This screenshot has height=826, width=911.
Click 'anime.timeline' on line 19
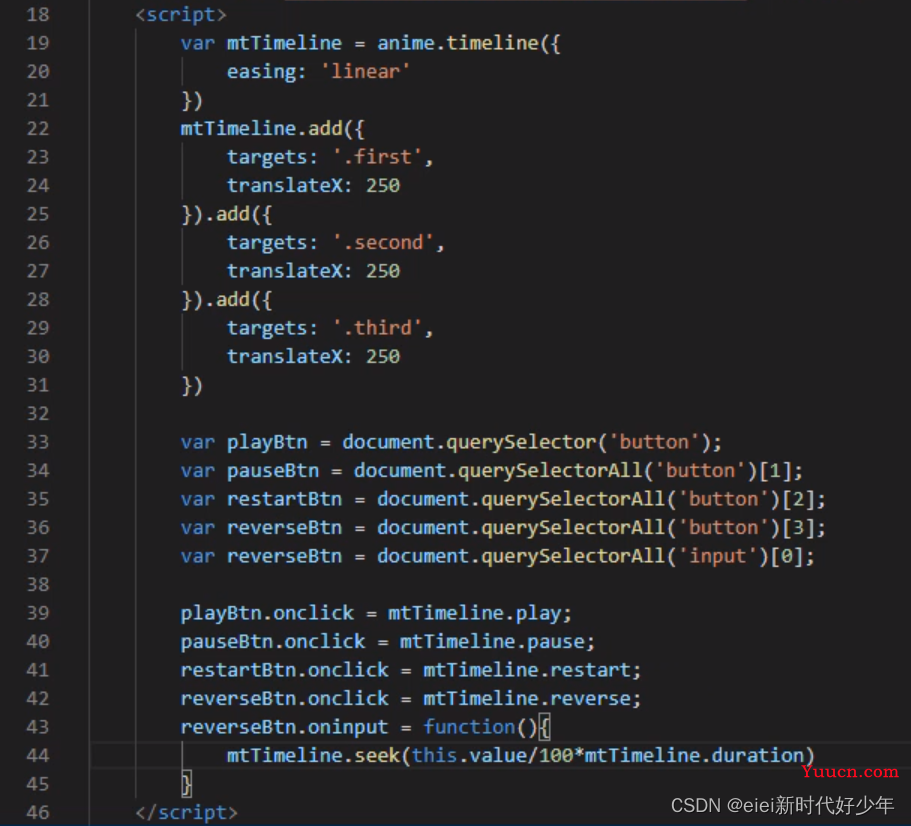[x=458, y=43]
